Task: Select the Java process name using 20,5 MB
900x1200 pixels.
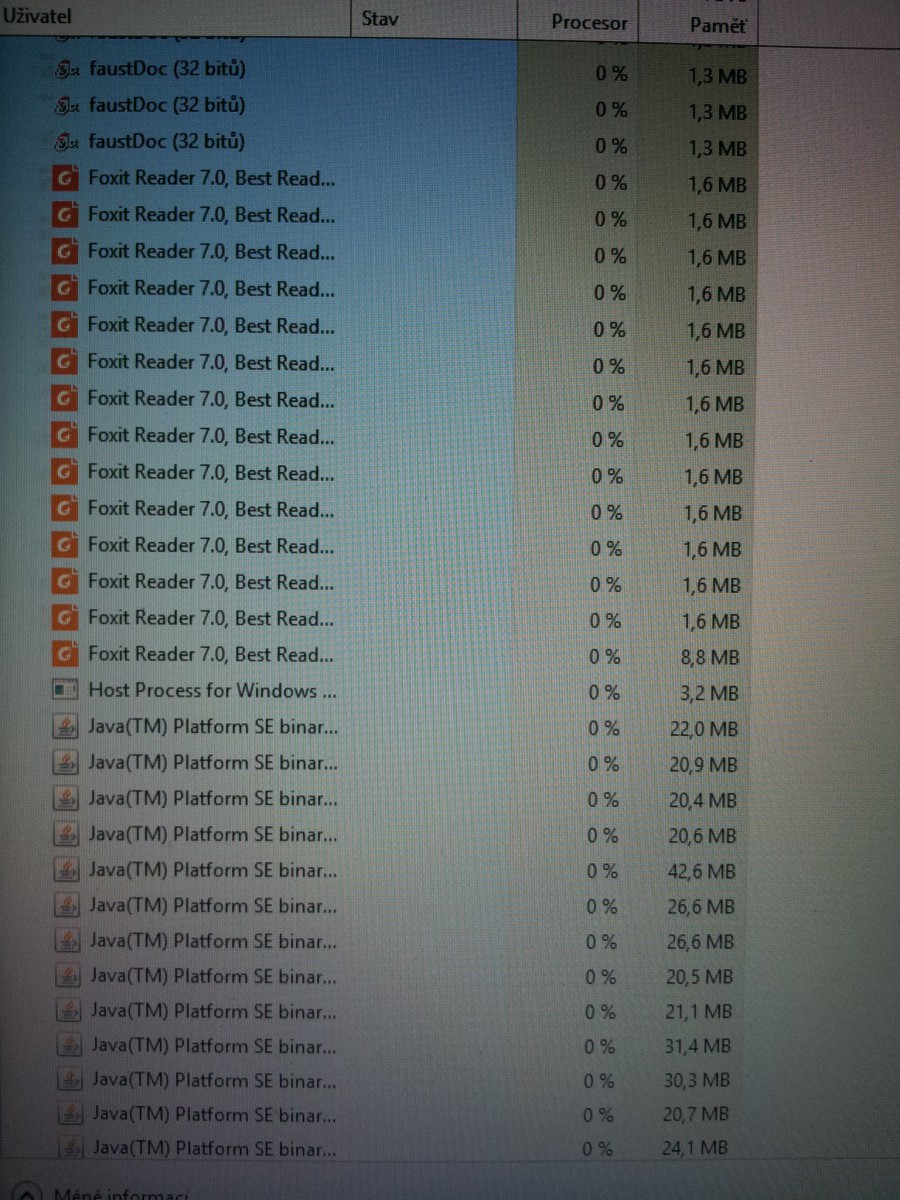Action: point(213,976)
